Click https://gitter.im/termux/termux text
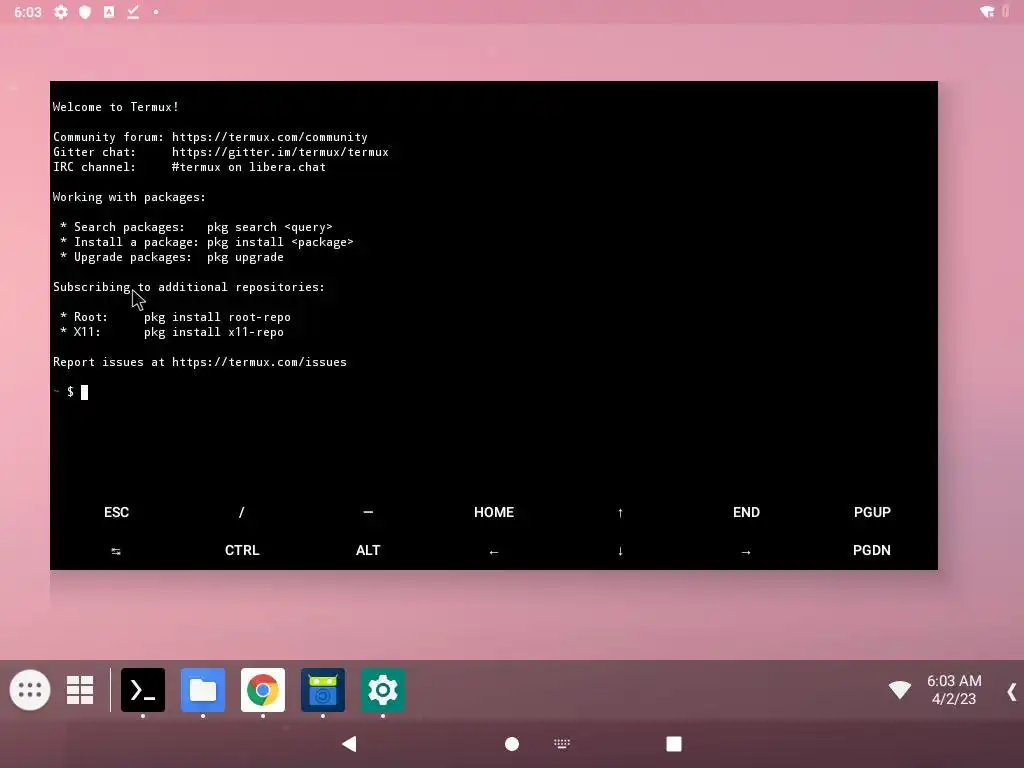The height and width of the screenshot is (768, 1024). click(x=280, y=152)
